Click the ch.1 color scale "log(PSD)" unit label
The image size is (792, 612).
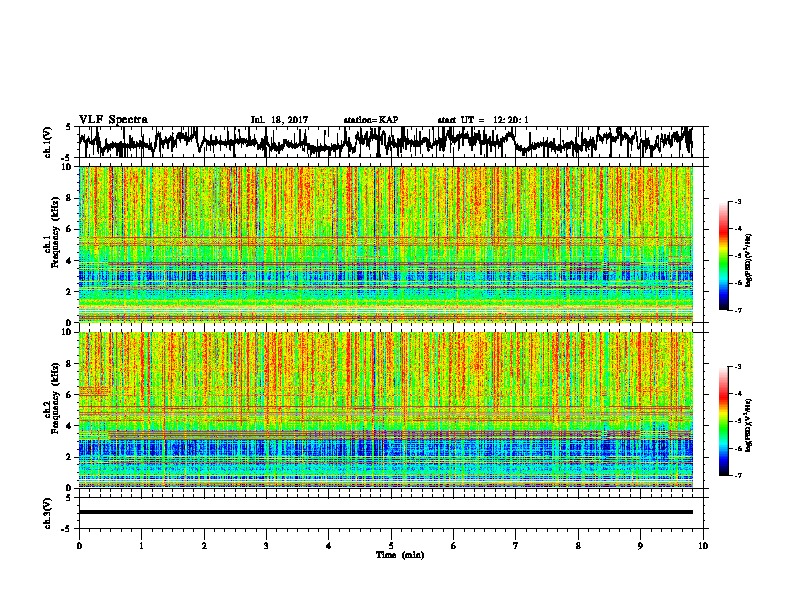(749, 260)
